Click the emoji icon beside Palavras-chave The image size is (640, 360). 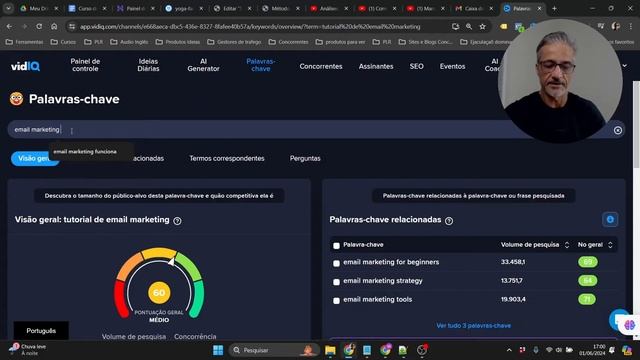point(16,99)
